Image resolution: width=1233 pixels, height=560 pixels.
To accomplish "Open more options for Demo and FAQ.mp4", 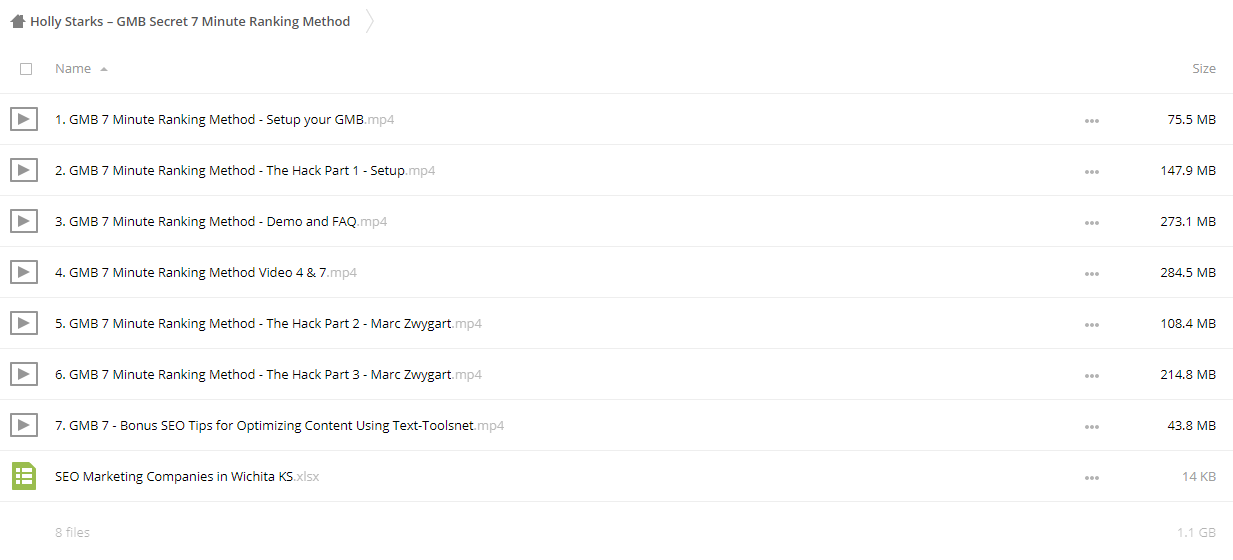I will tap(1091, 222).
